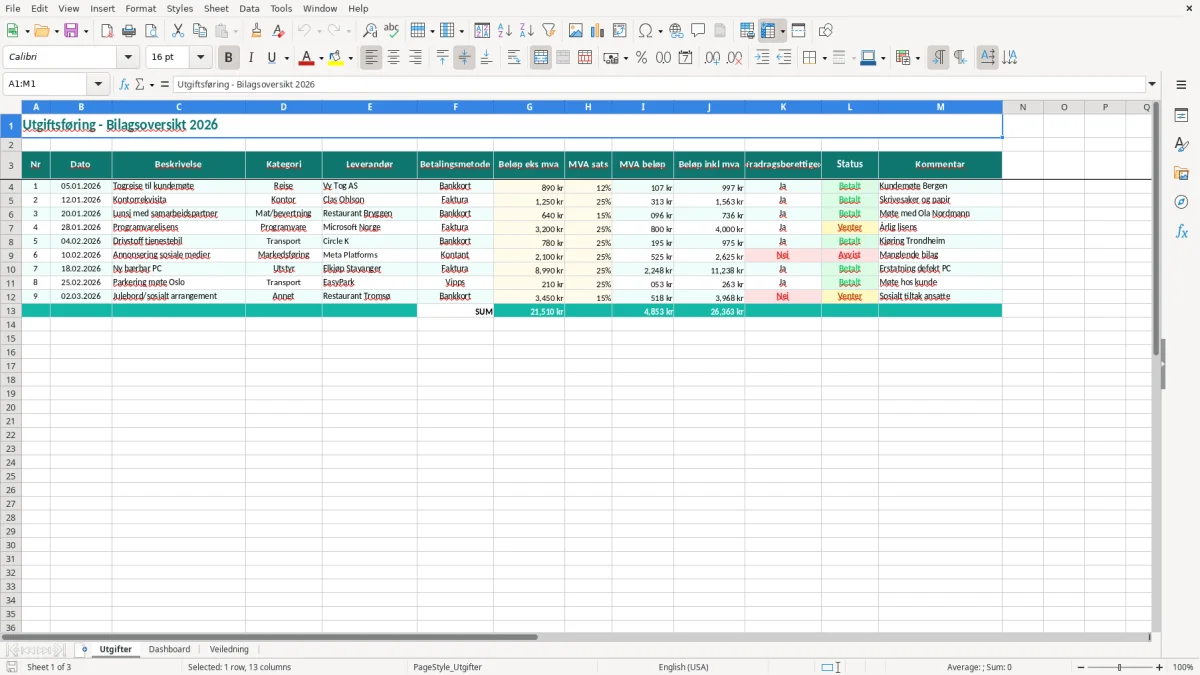1200x675 pixels.
Task: Click the AutoFilter funnel icon
Action: coord(549,31)
